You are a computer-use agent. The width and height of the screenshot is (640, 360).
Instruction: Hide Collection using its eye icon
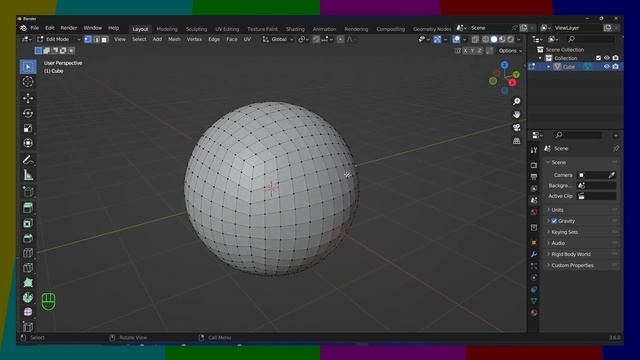click(607, 58)
